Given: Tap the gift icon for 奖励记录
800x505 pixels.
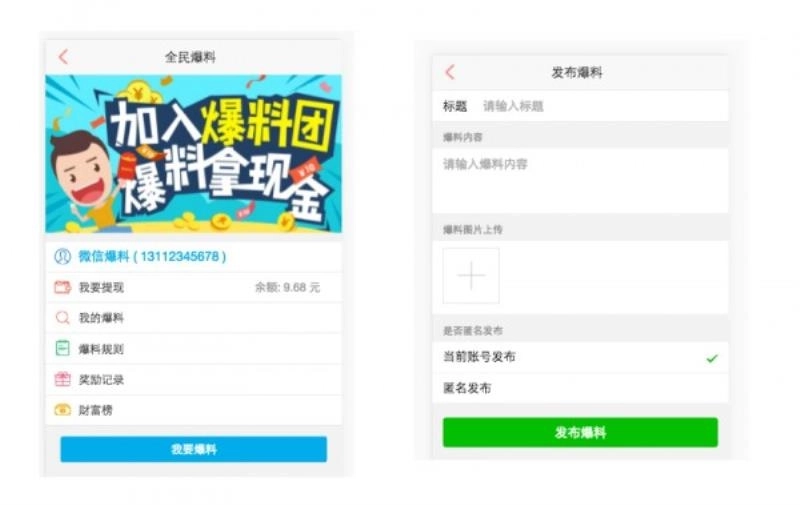Looking at the screenshot, I should 62,379.
